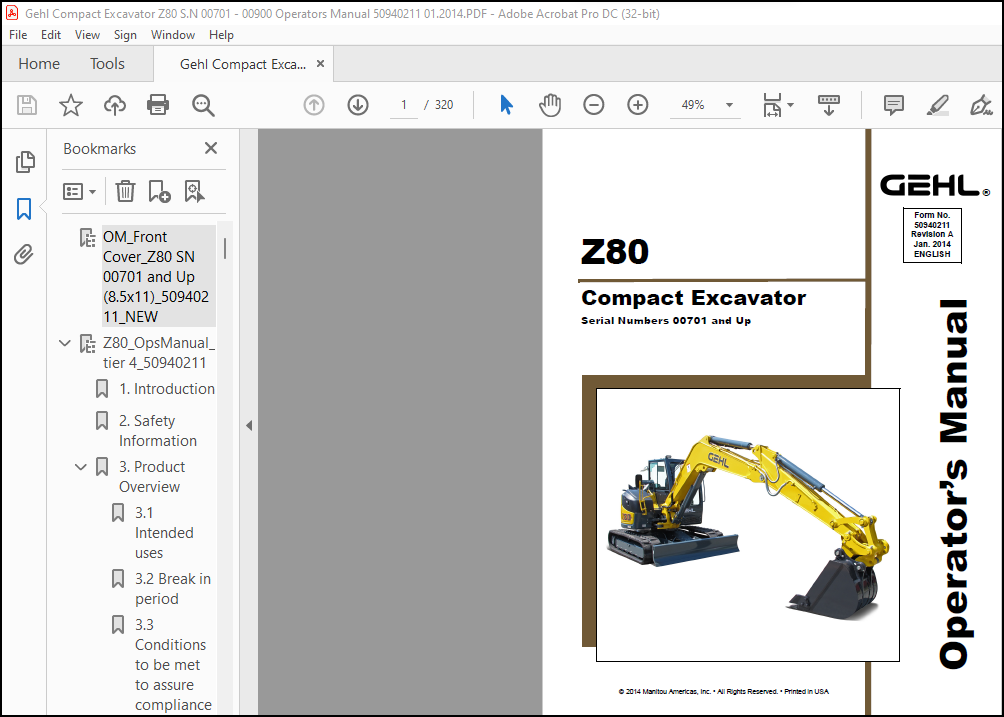Open the Find text search tool
The image size is (1004, 717).
coord(203,105)
